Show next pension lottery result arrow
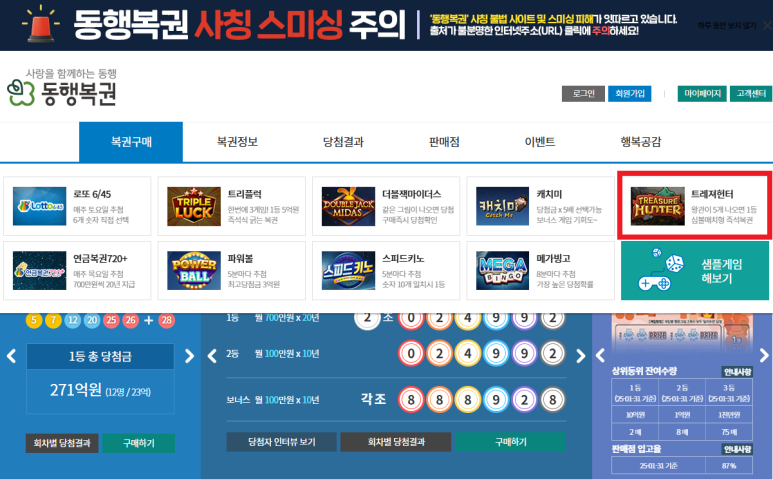This screenshot has height=480, width=773. point(581,356)
